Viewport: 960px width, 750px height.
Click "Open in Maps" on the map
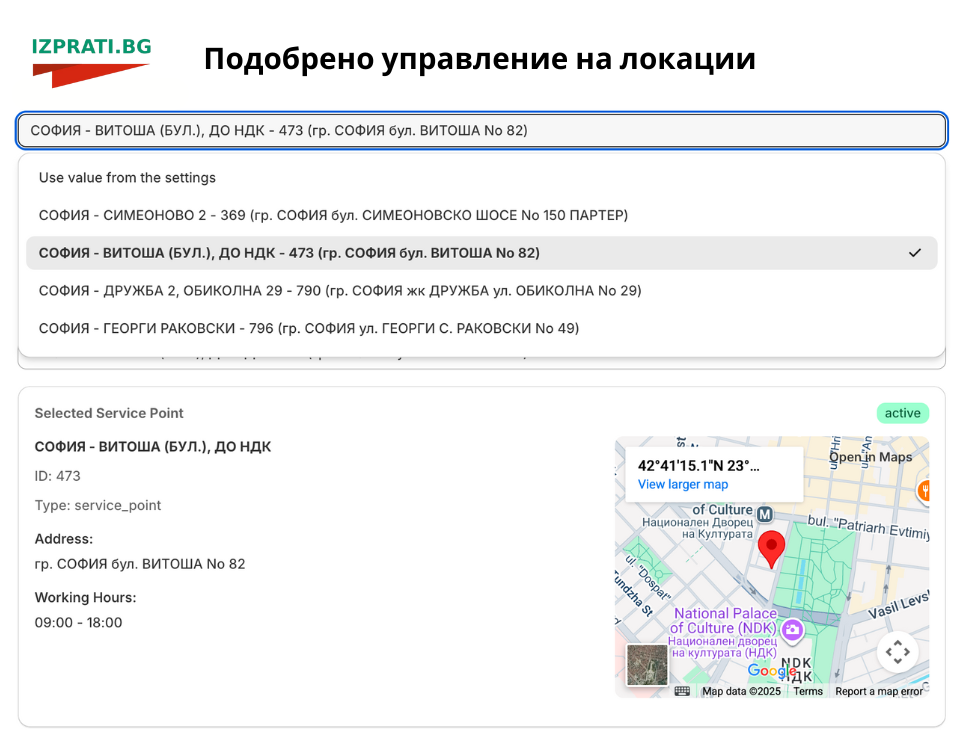click(x=871, y=457)
